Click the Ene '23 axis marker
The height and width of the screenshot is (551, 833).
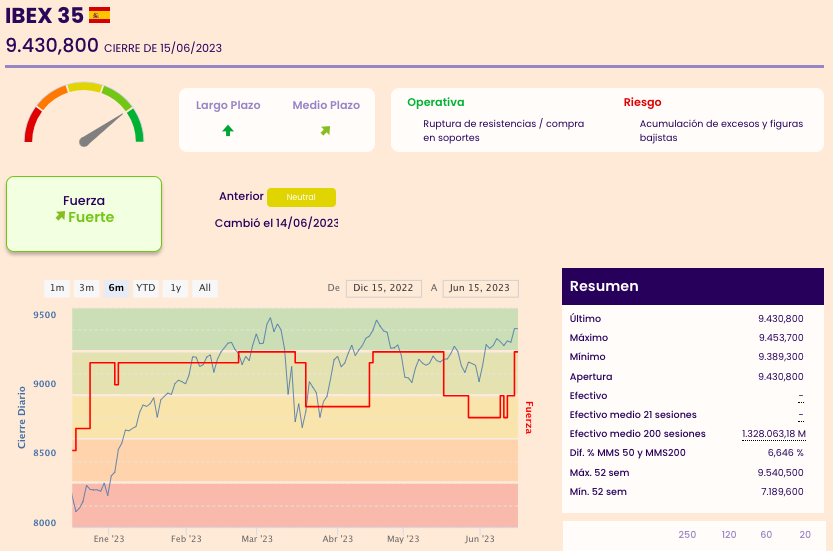click(x=108, y=539)
